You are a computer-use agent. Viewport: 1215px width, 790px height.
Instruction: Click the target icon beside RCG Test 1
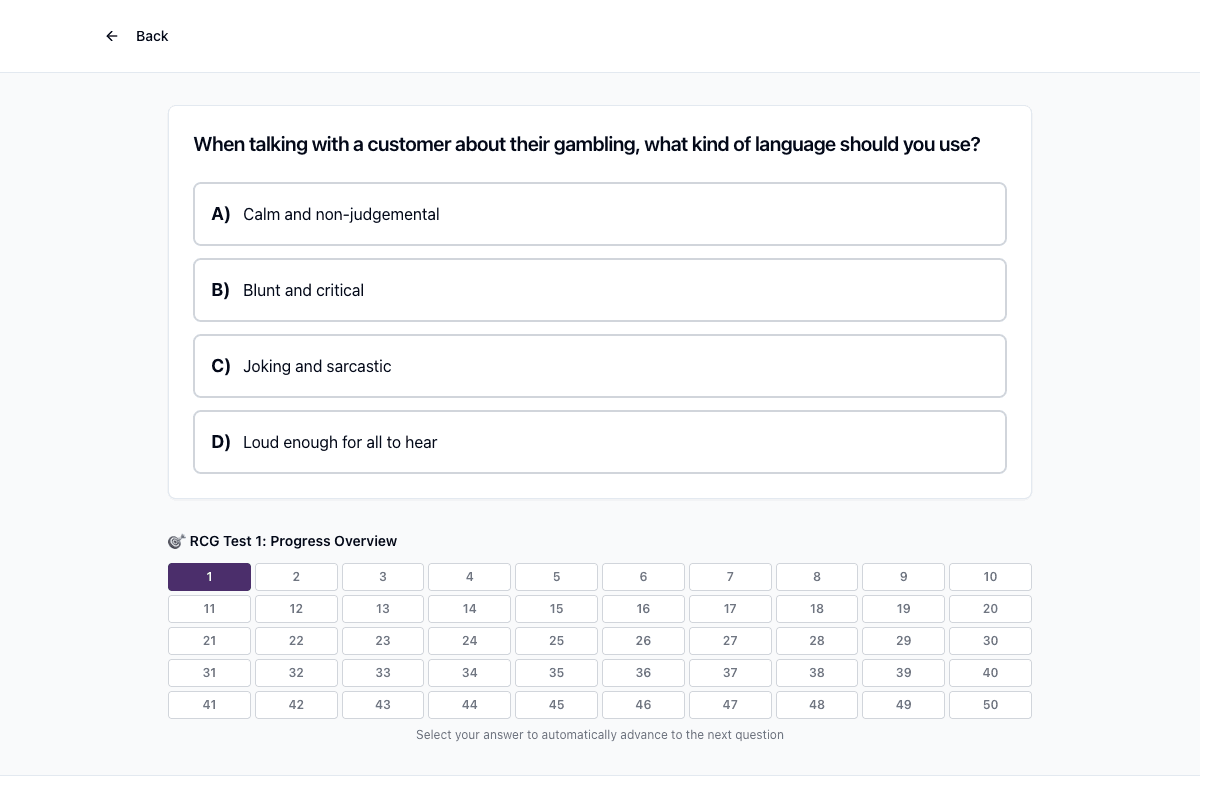point(177,541)
